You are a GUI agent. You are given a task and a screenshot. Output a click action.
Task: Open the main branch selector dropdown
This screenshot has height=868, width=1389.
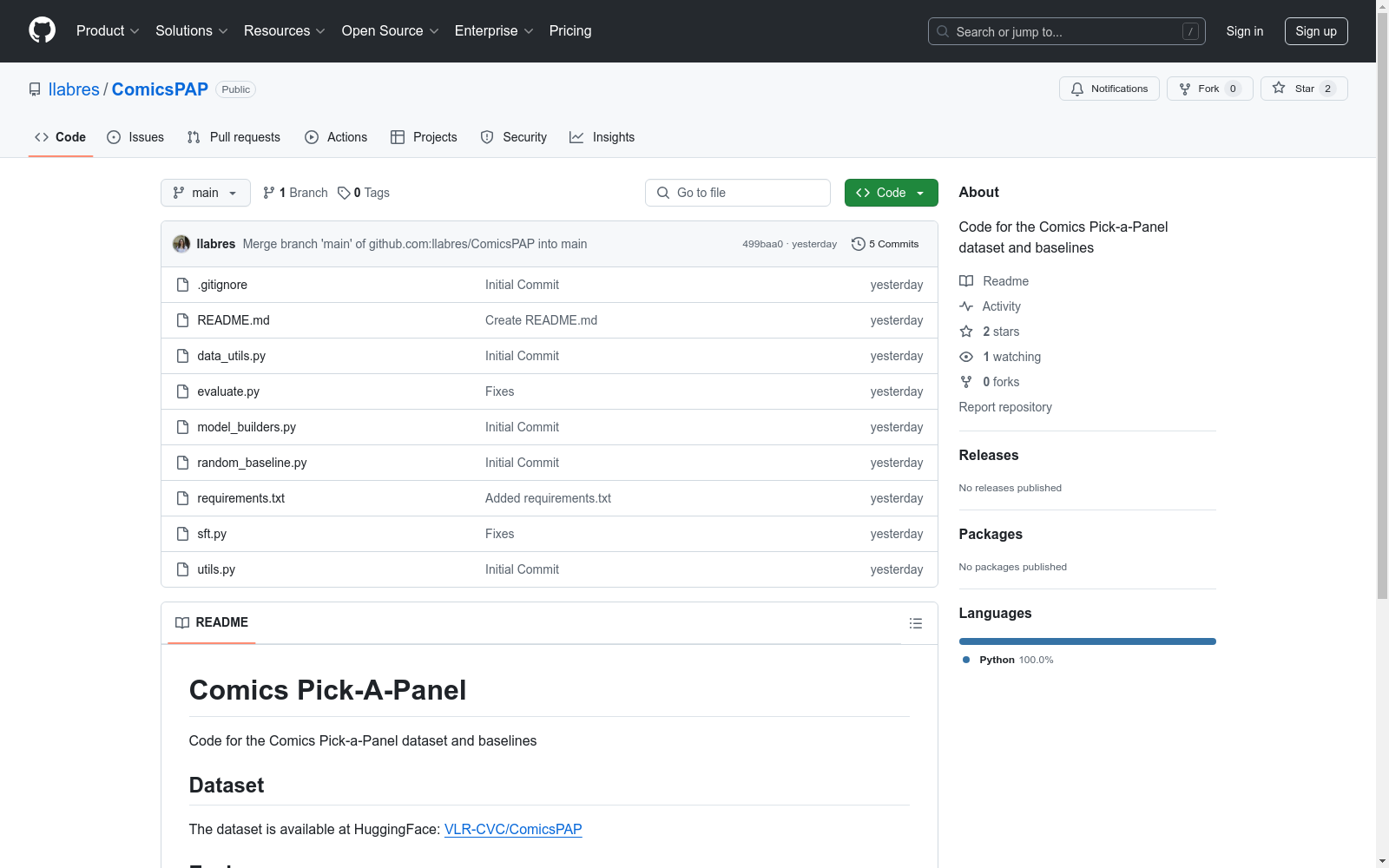(206, 193)
